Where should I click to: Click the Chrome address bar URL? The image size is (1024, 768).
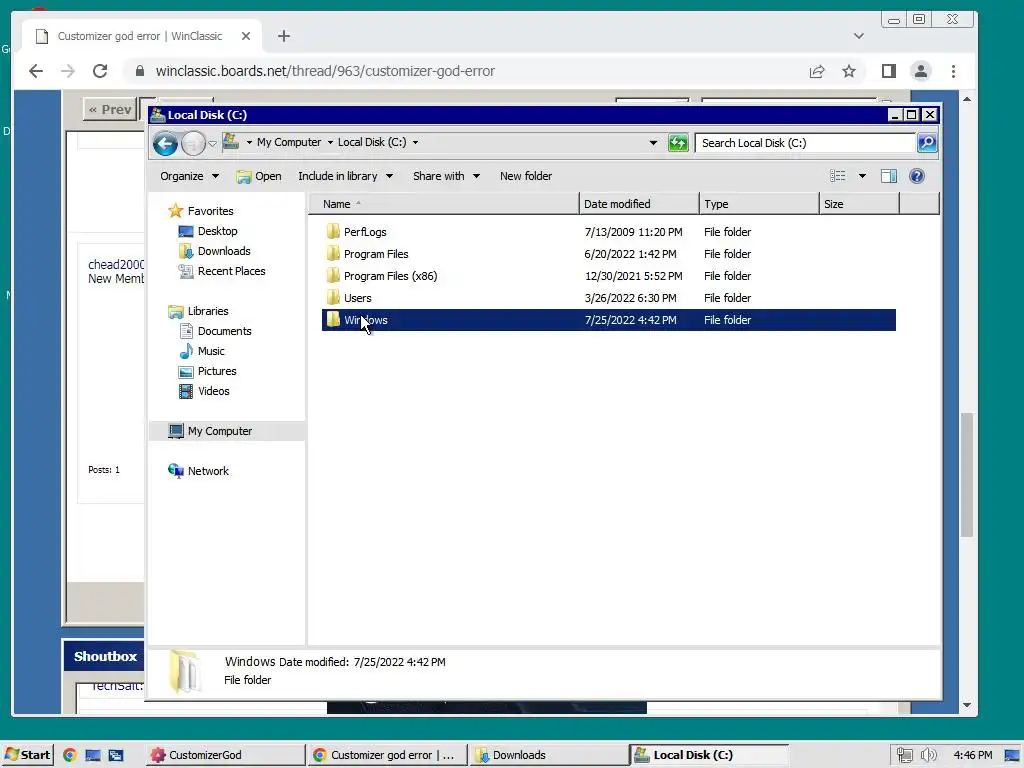[x=325, y=71]
